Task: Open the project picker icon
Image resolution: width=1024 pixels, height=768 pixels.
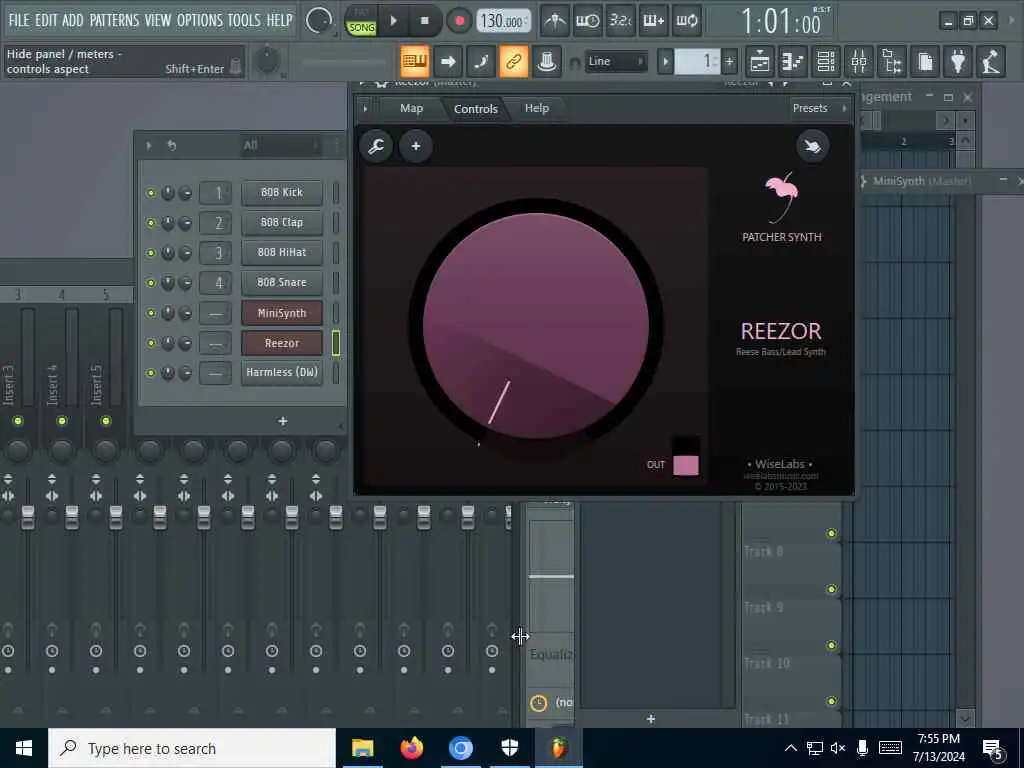Action: click(925, 62)
